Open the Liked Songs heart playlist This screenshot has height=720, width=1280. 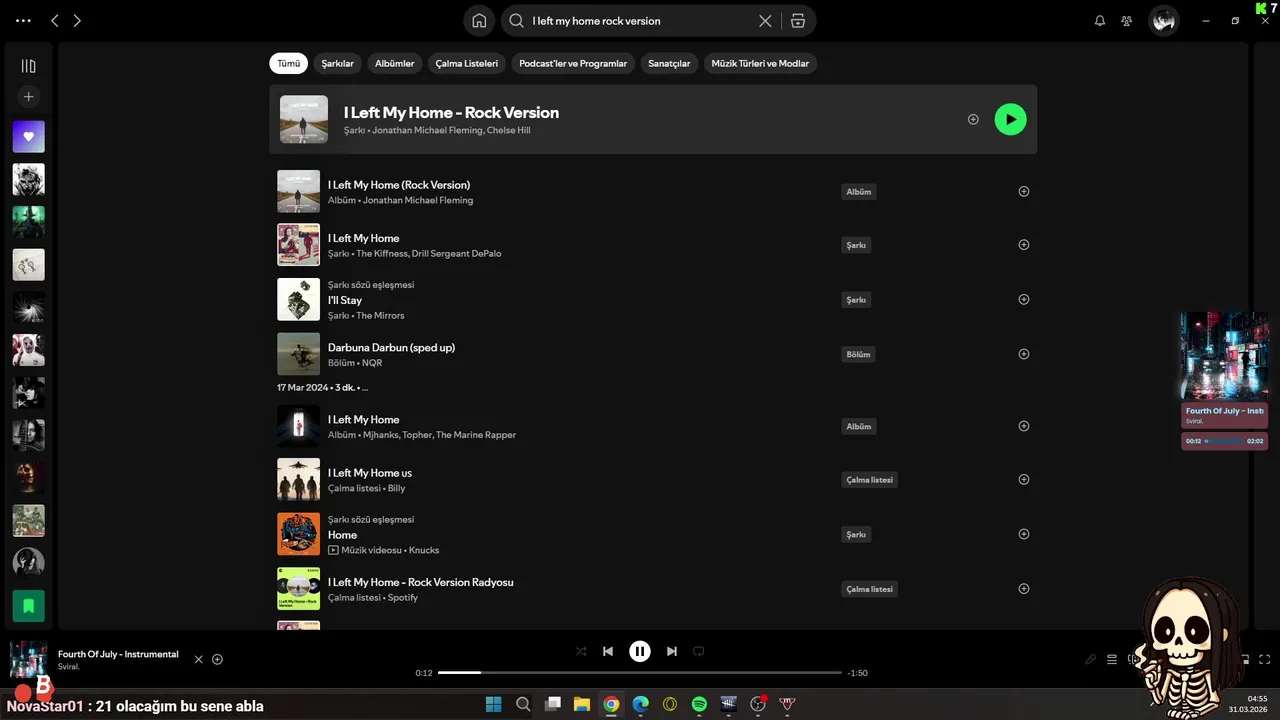[28, 137]
